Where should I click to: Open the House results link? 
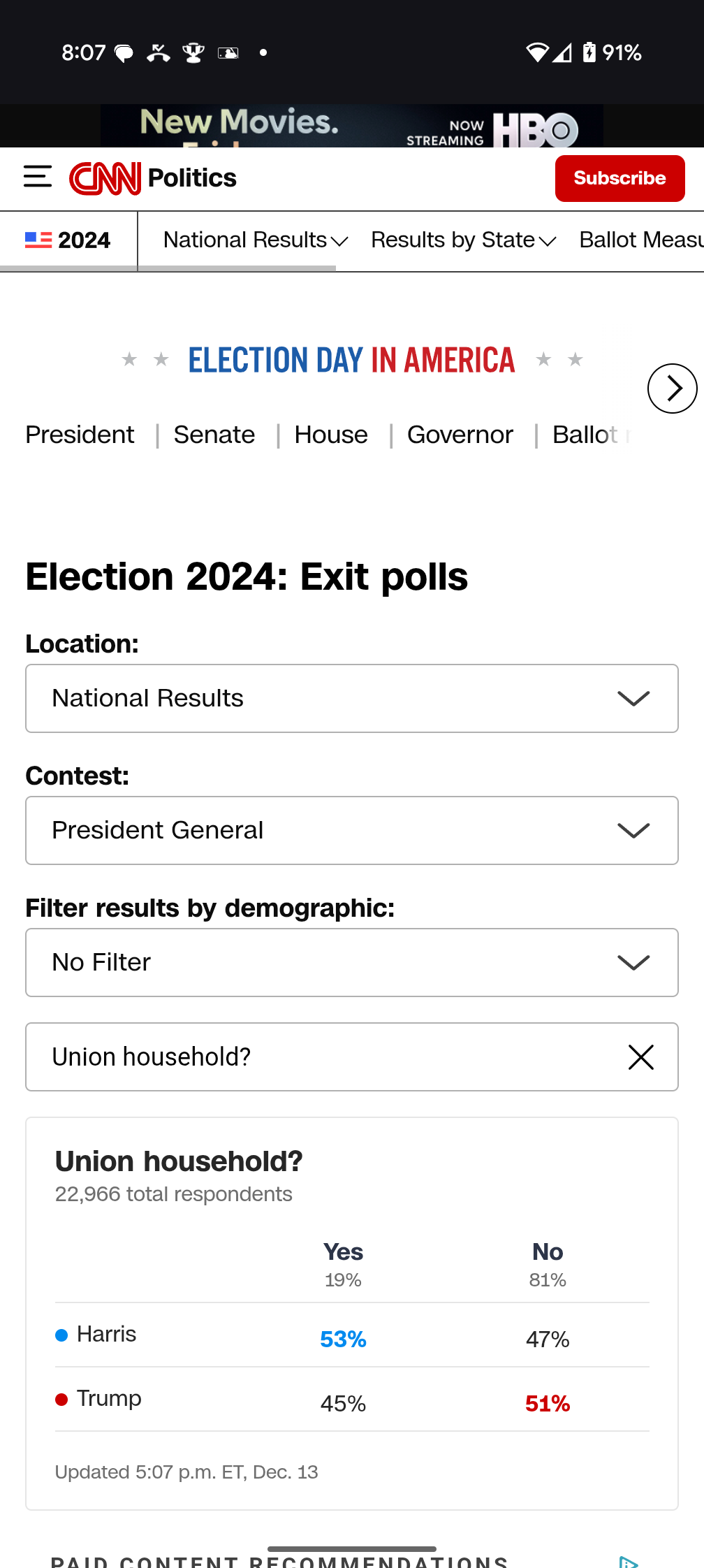(331, 435)
